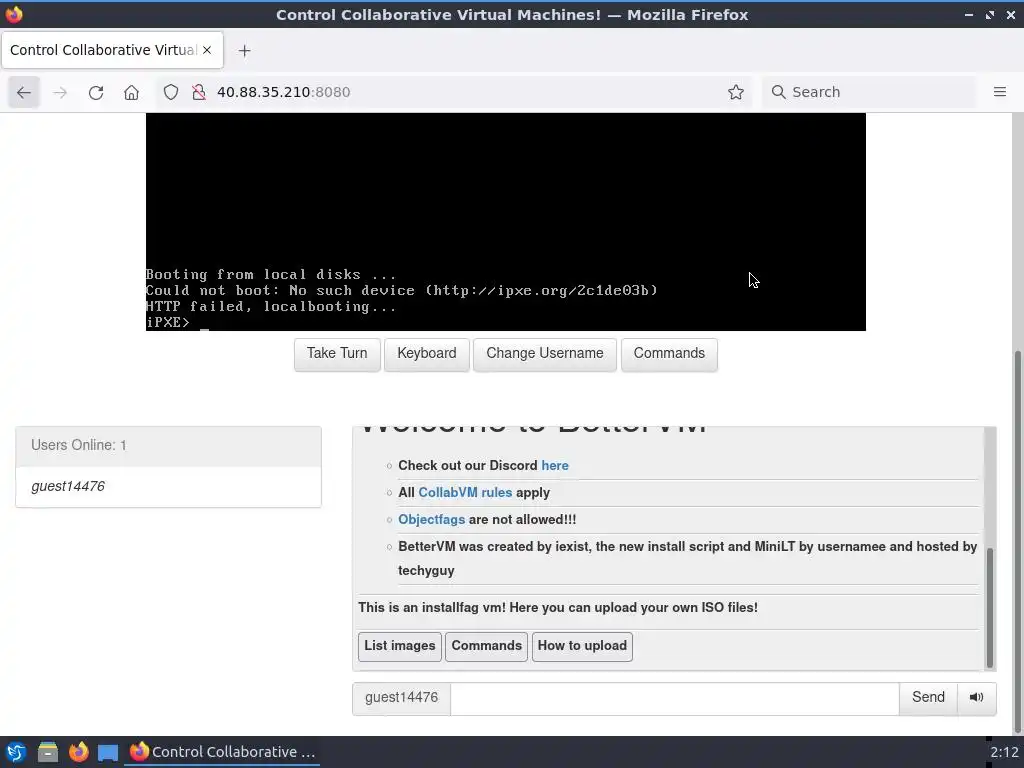This screenshot has width=1024, height=768.
Task: Click the Users Online: 1 header
Action: pyautogui.click(x=168, y=446)
